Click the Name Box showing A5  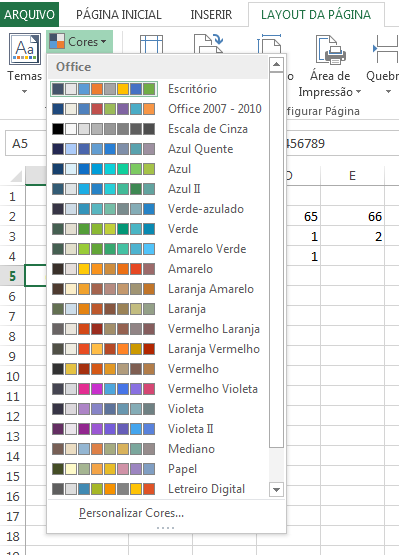(x=25, y=143)
